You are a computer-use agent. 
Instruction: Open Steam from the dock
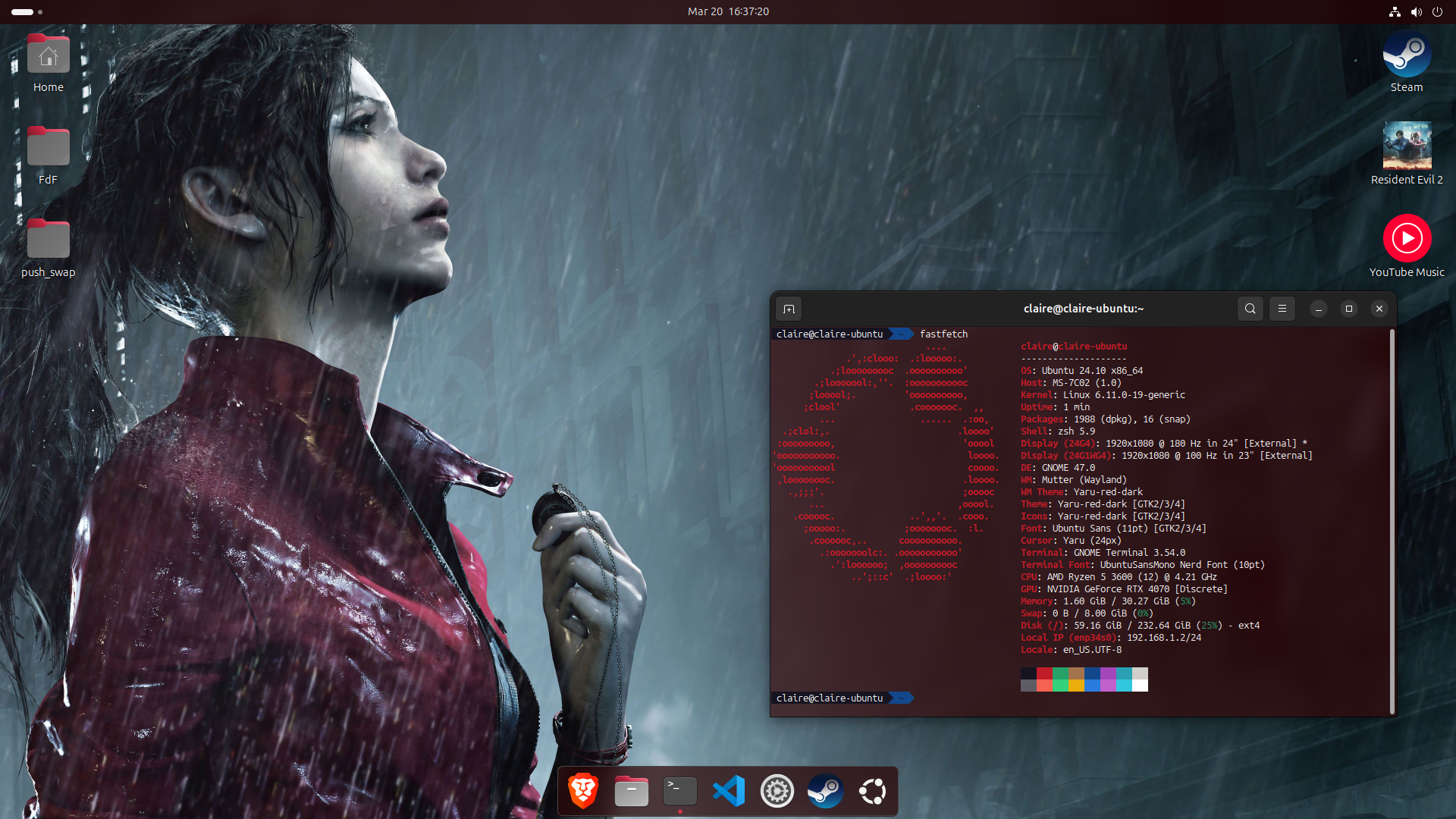click(825, 791)
